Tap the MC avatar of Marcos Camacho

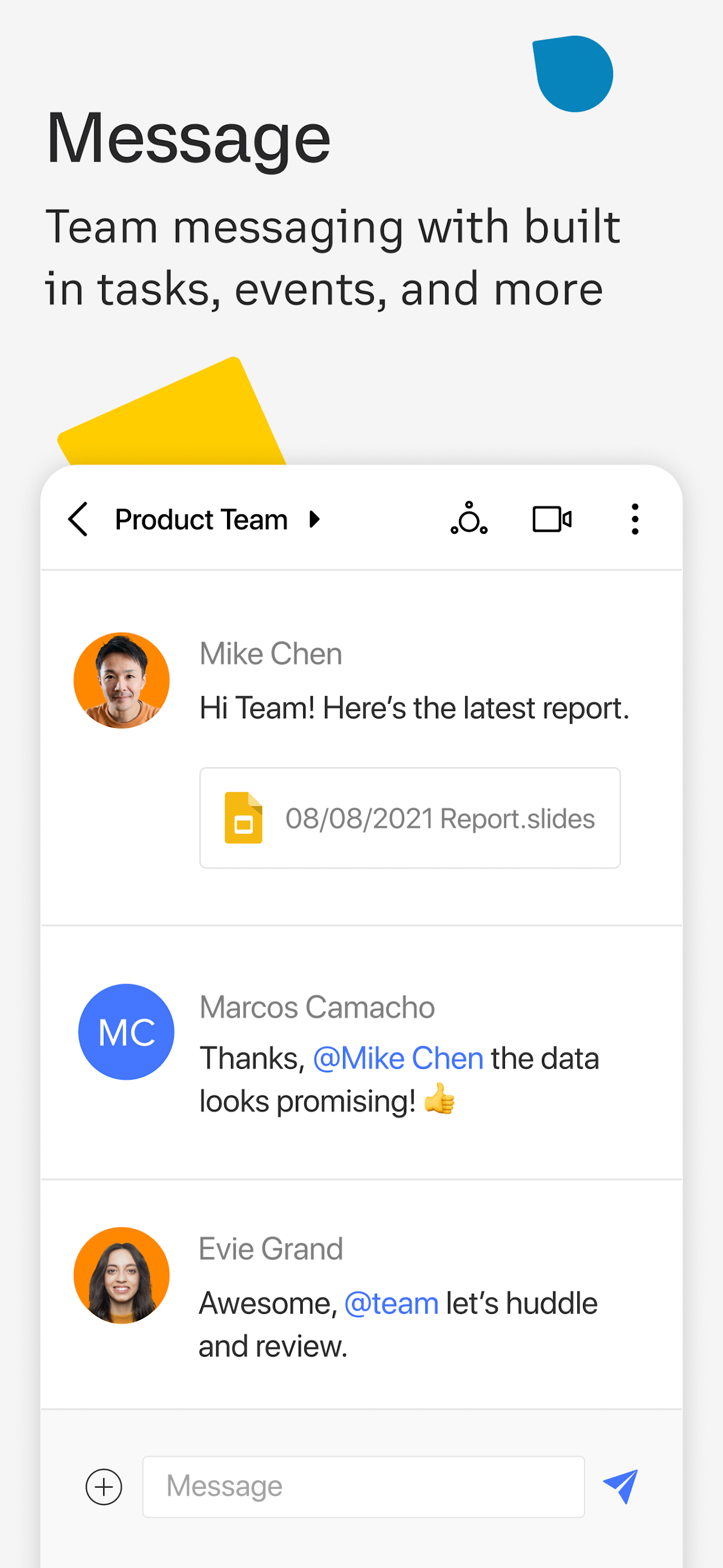(x=127, y=1032)
